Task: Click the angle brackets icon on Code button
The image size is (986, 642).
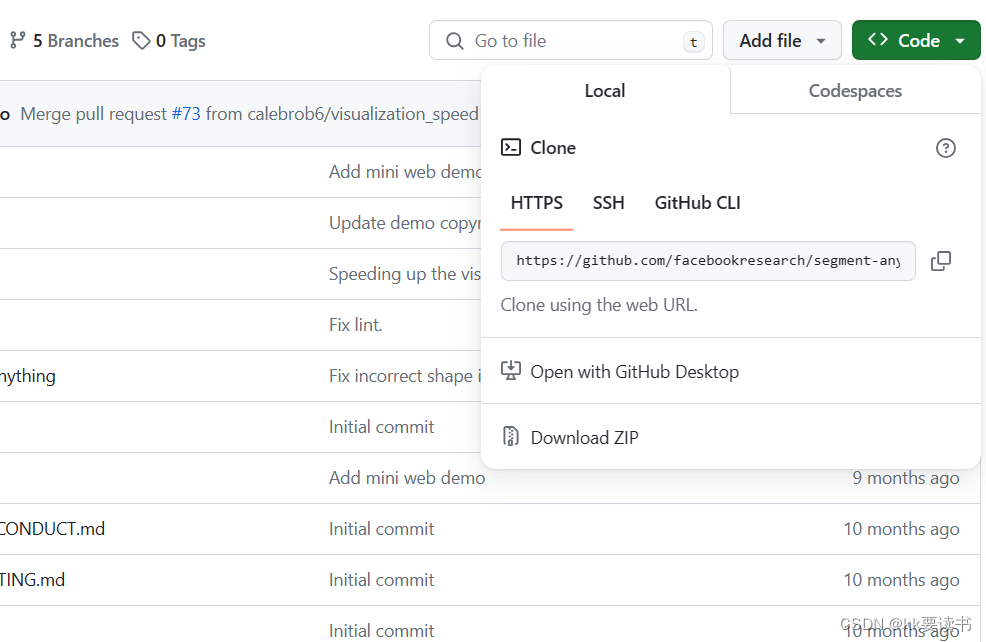Action: click(x=877, y=40)
